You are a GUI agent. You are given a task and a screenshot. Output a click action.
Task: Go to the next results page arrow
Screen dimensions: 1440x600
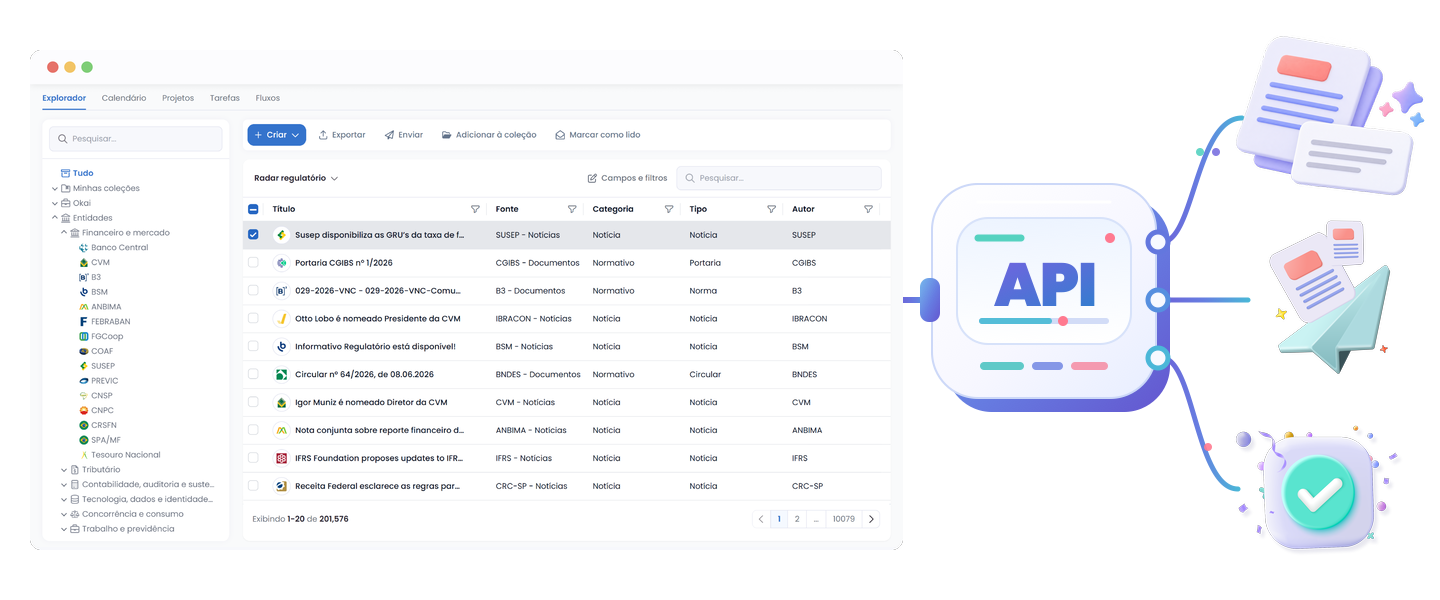(871, 519)
